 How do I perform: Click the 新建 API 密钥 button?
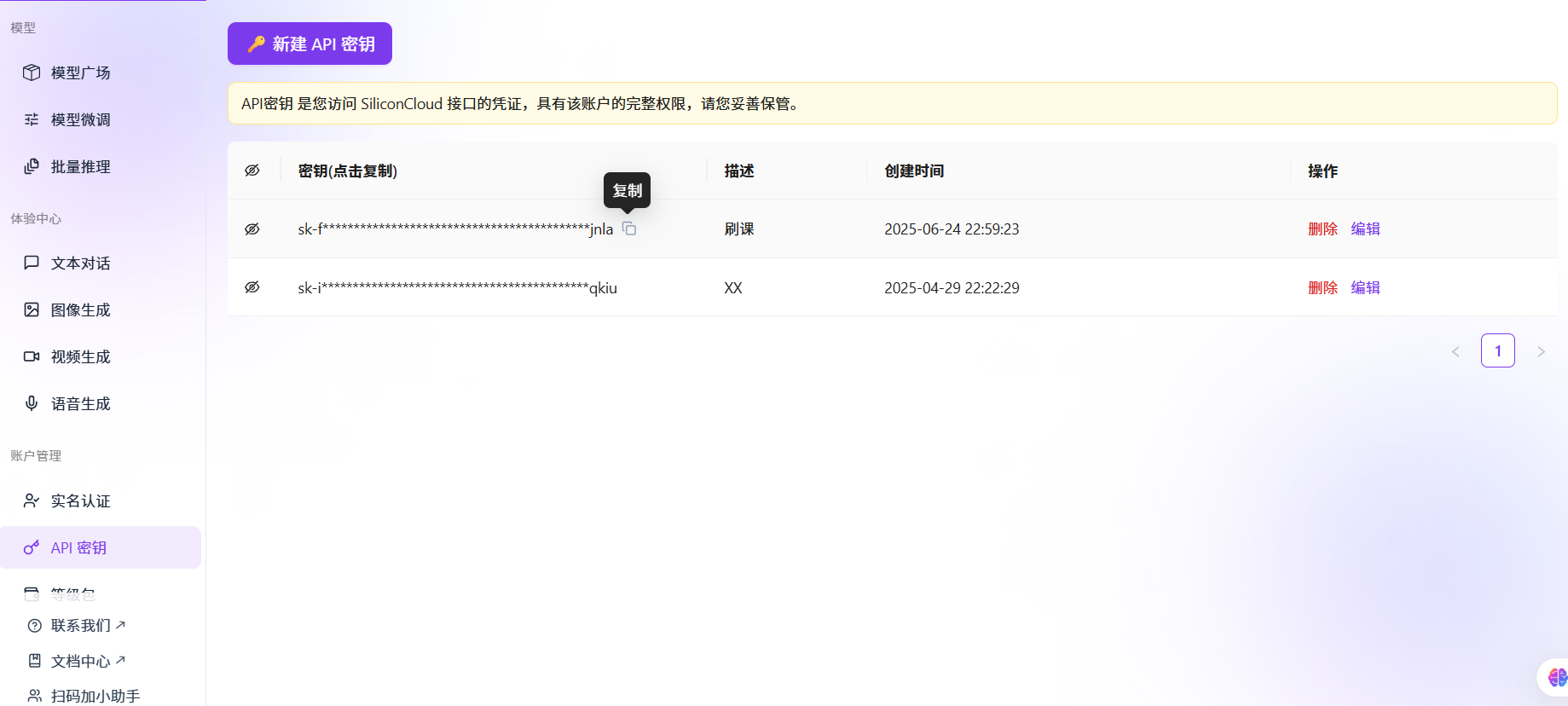pos(310,43)
